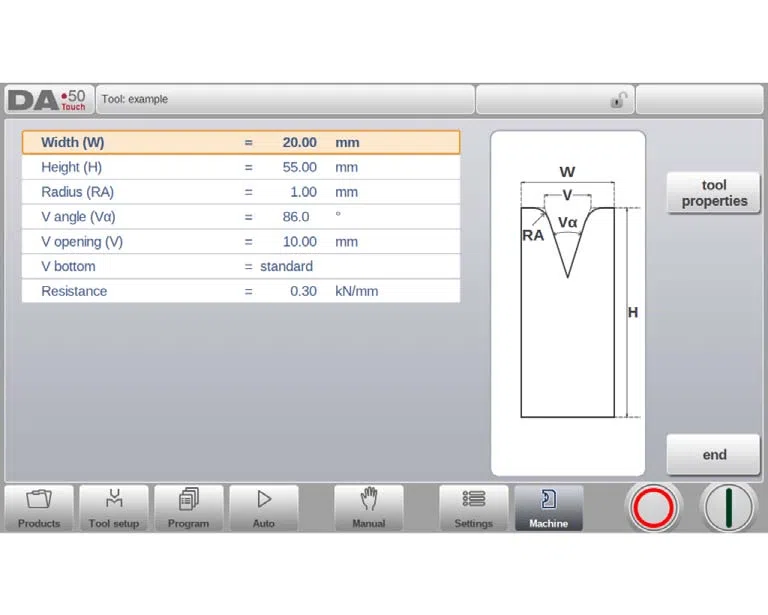Edit the V opening value 10.00
The image size is (768, 615).
coord(299,241)
